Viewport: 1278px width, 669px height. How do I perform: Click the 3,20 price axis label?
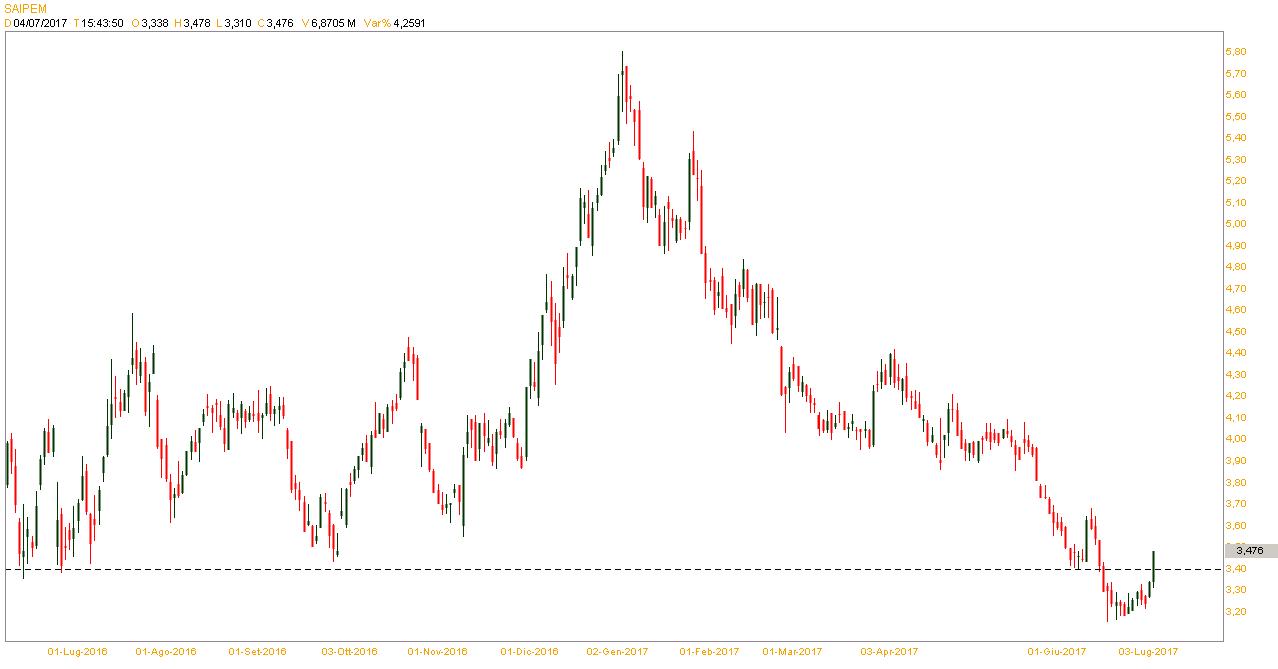point(1234,611)
